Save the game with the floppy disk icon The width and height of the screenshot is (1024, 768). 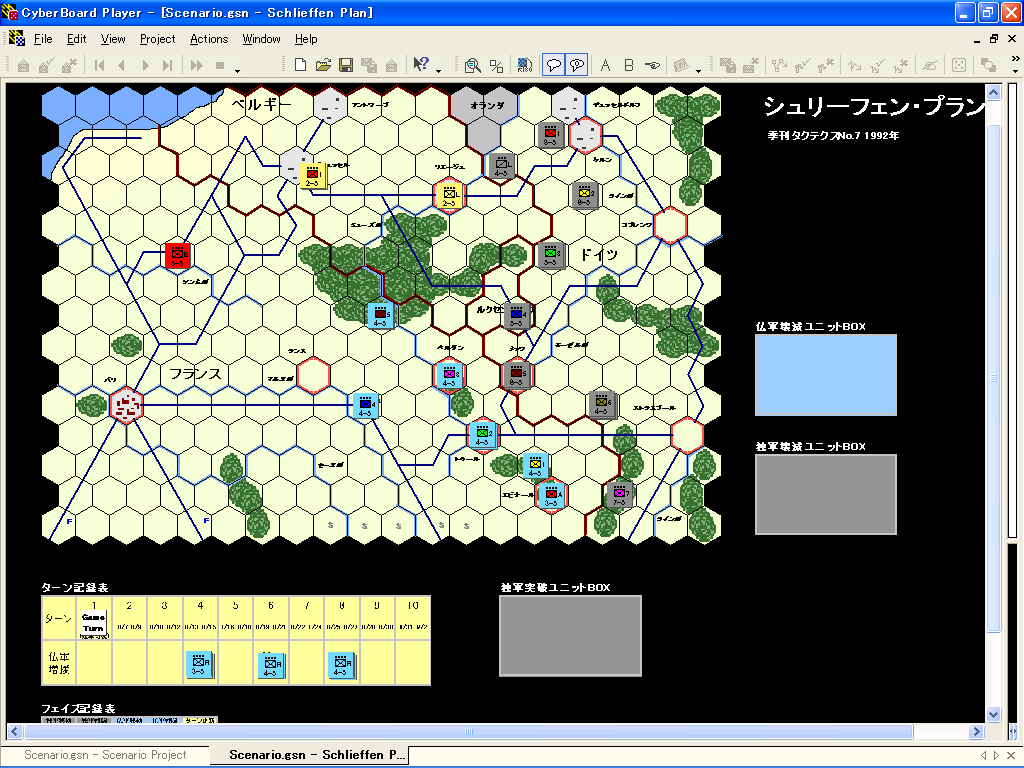pos(346,65)
